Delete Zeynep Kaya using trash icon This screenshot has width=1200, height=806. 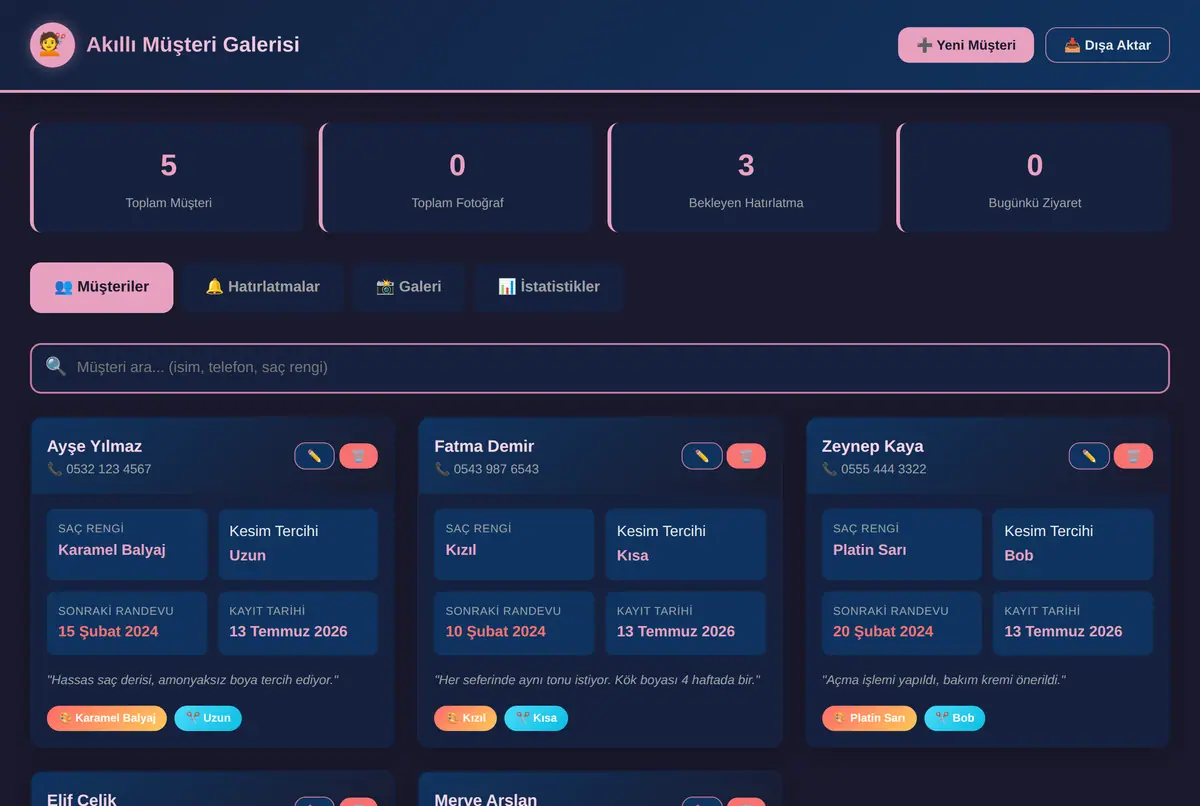[x=1133, y=456]
